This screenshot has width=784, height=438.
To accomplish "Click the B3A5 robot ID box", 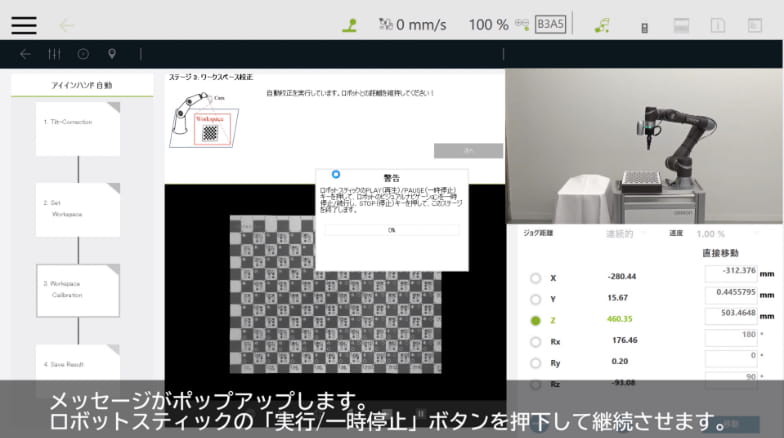I will [x=550, y=24].
